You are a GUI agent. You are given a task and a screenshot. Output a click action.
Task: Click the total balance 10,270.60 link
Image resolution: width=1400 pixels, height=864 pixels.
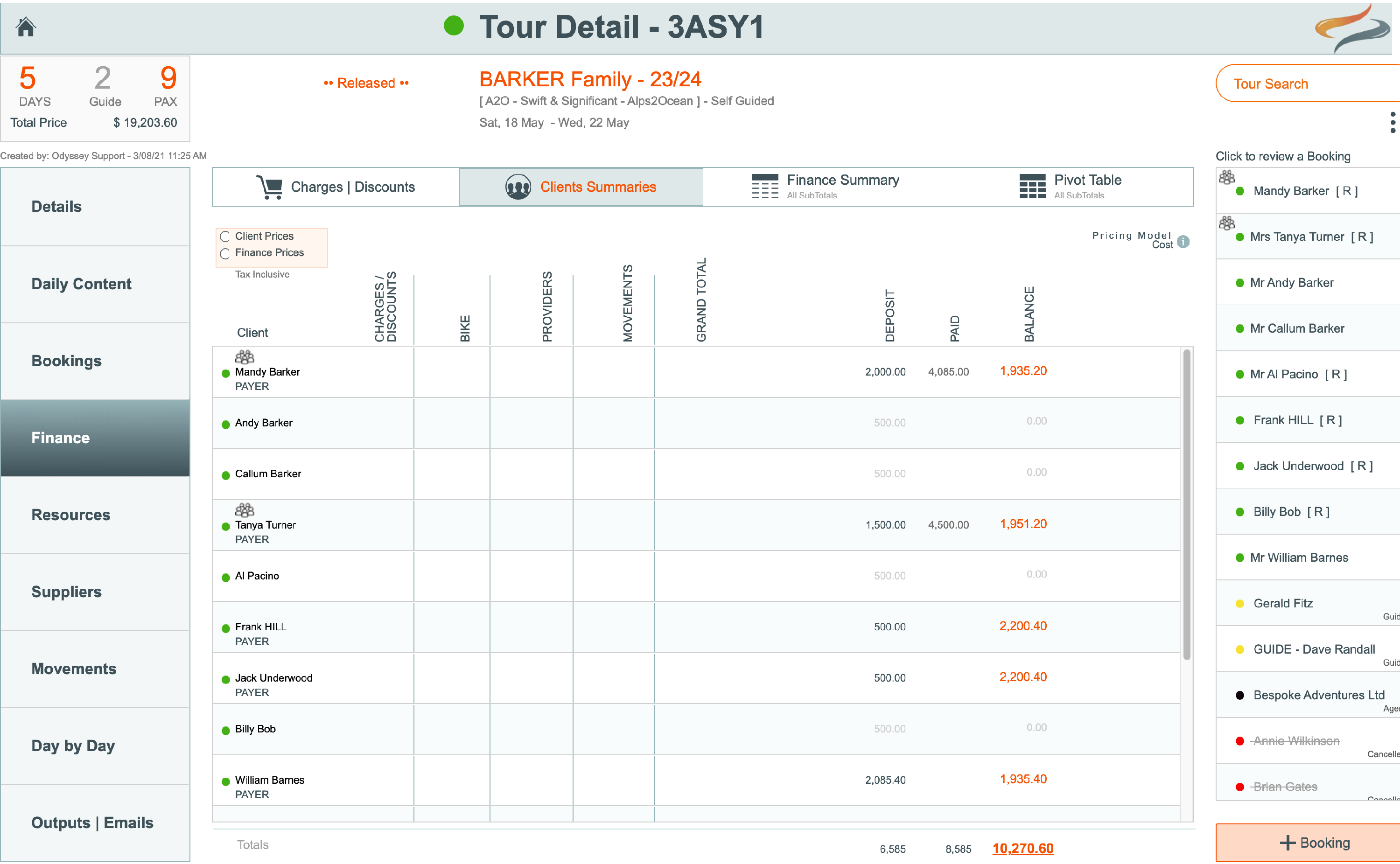click(1022, 848)
